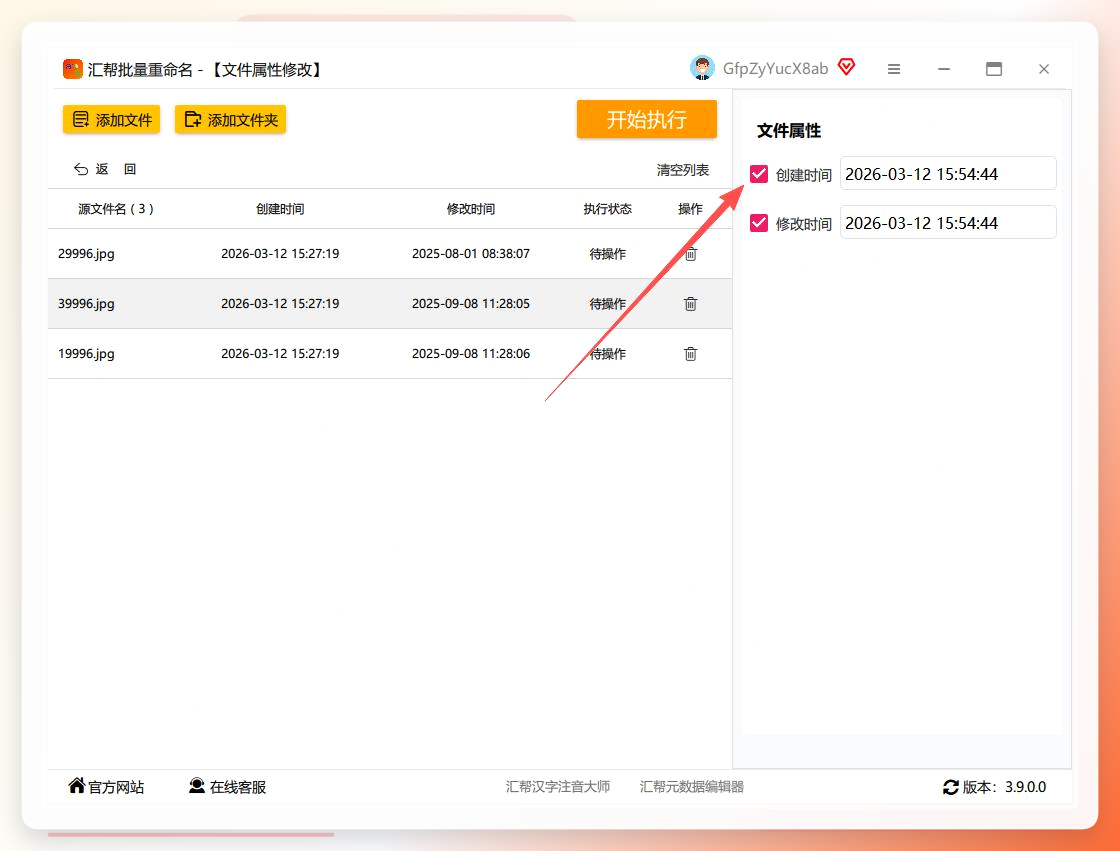
Task: Click the 添加文件夹 button
Action: 231,119
